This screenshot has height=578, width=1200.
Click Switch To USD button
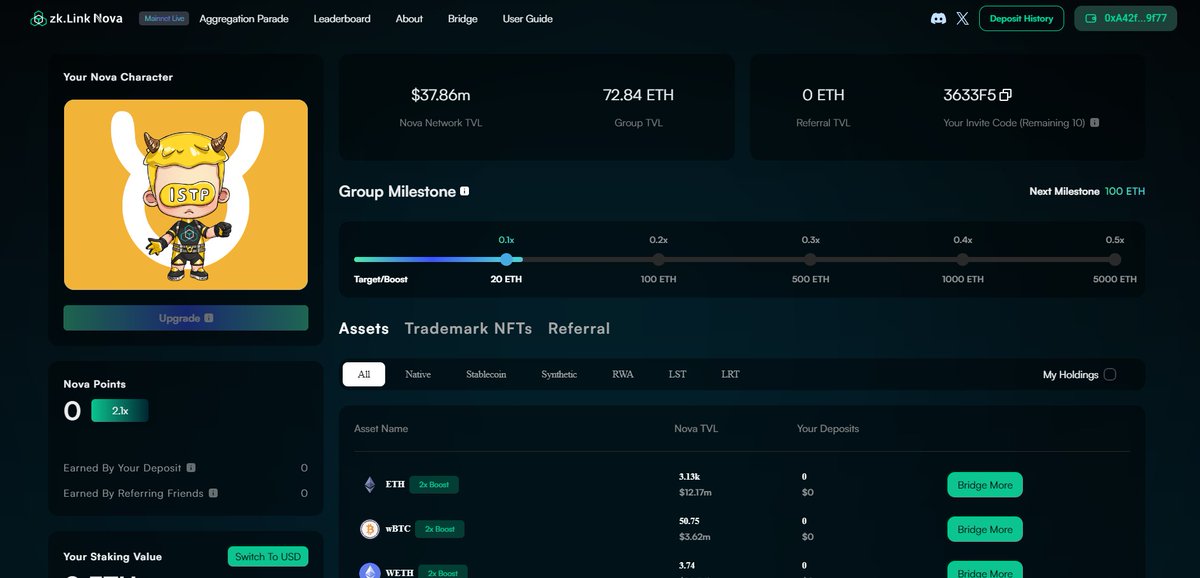268,556
